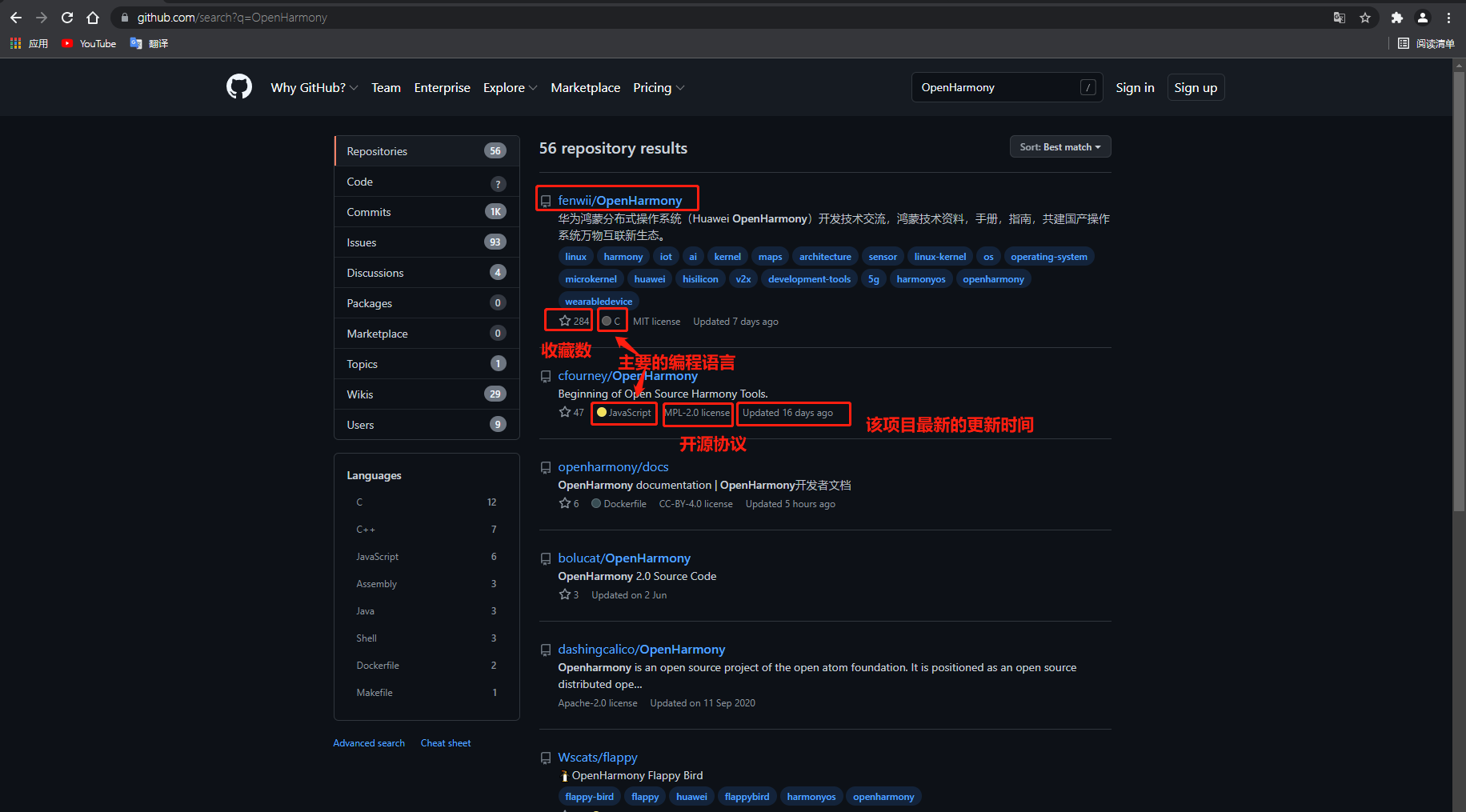This screenshot has width=1466, height=812.
Task: Click repository icon beside Wscats/flappy
Action: tap(546, 758)
